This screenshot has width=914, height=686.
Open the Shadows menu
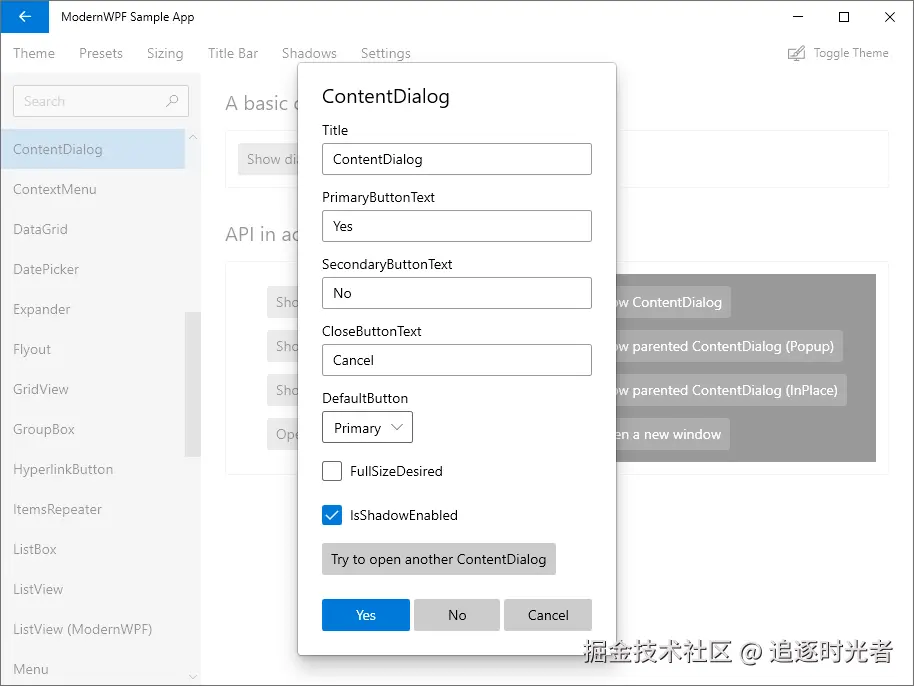coord(309,53)
